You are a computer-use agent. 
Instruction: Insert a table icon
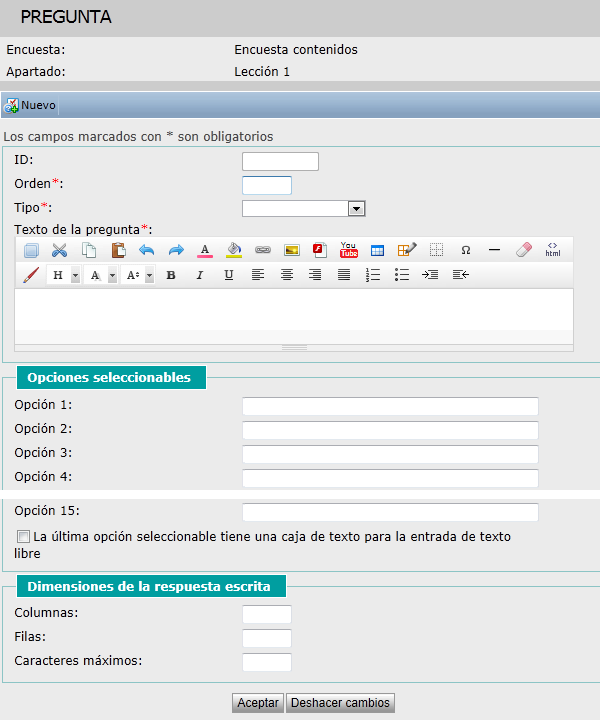pyautogui.click(x=377, y=250)
